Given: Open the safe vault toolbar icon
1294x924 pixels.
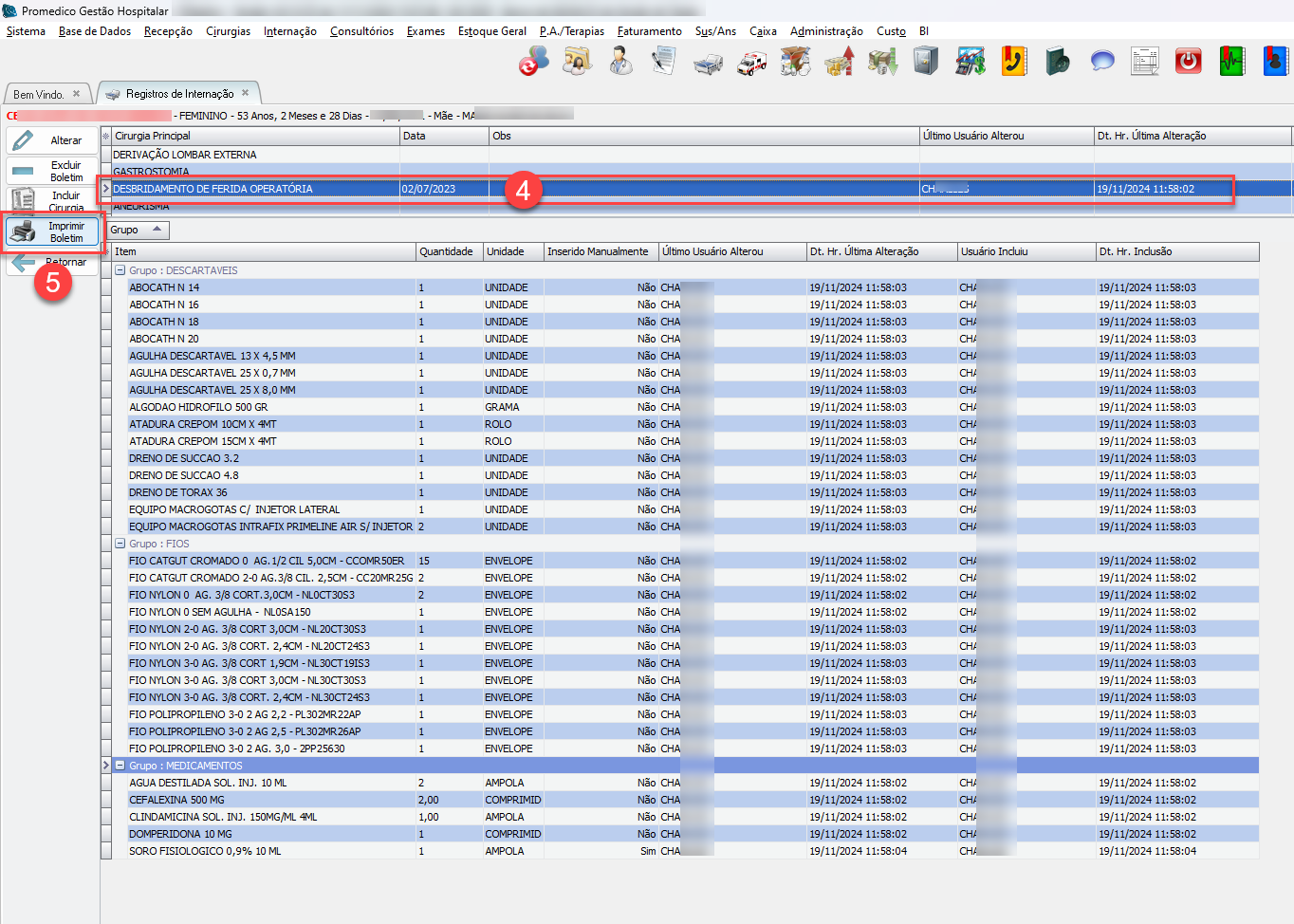Looking at the screenshot, I should (925, 62).
